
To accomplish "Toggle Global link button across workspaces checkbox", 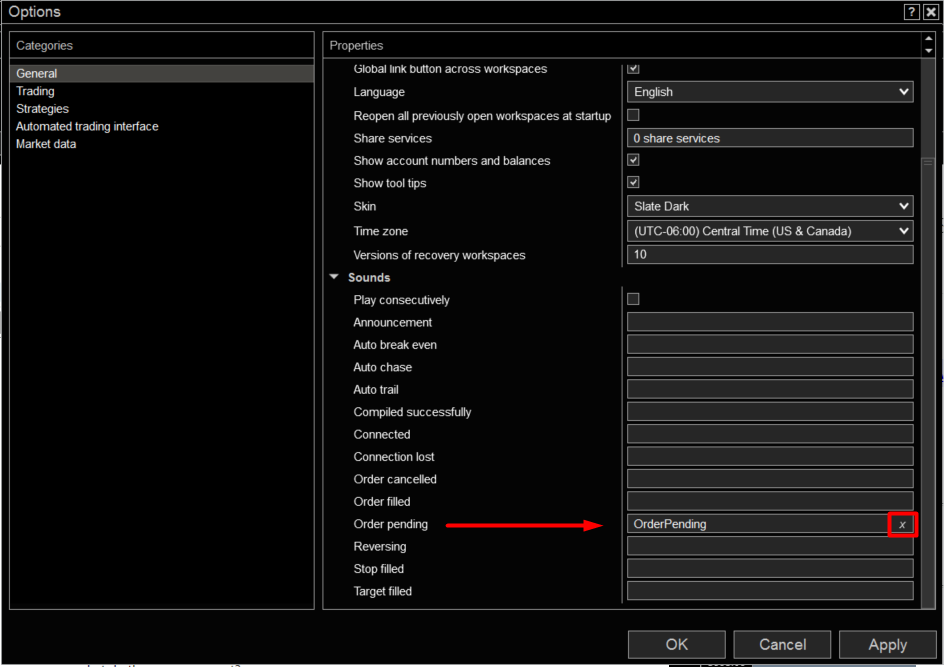I will (x=633, y=68).
